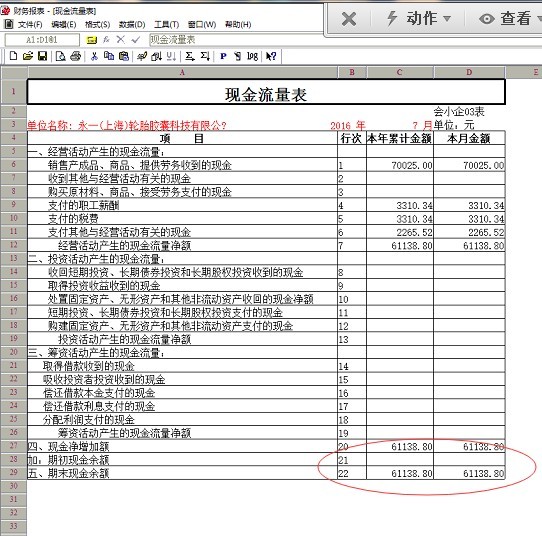The image size is (542, 536).
Task: Click the 支付的税费 row label
Action: point(73,218)
